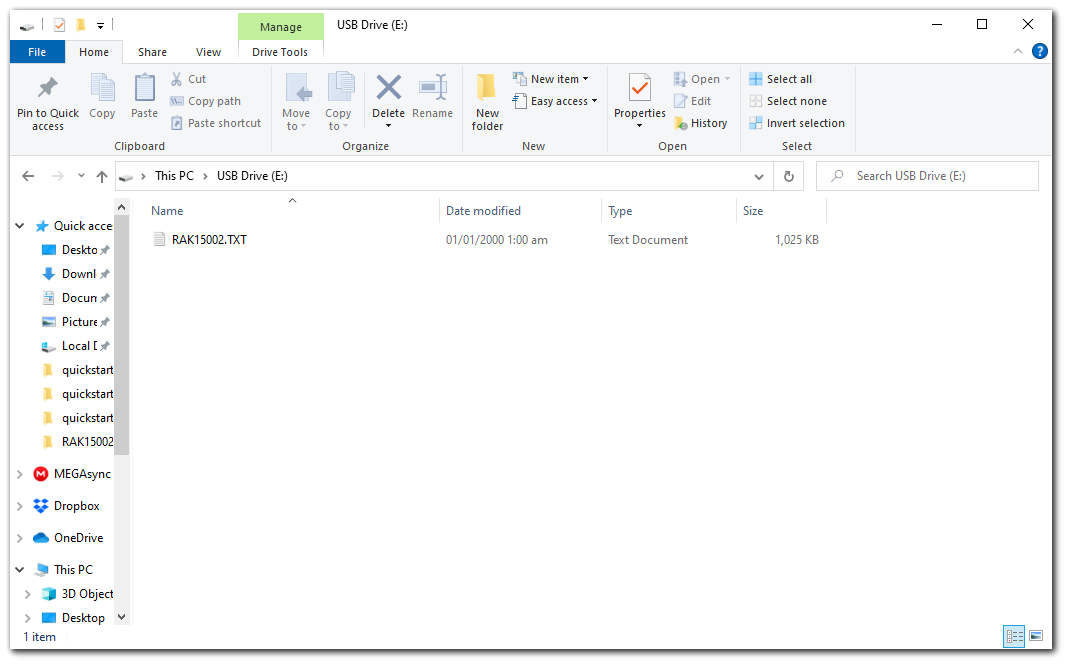Screen dimensions: 1070x667
Task: Open the Help question mark
Action: point(1039,51)
